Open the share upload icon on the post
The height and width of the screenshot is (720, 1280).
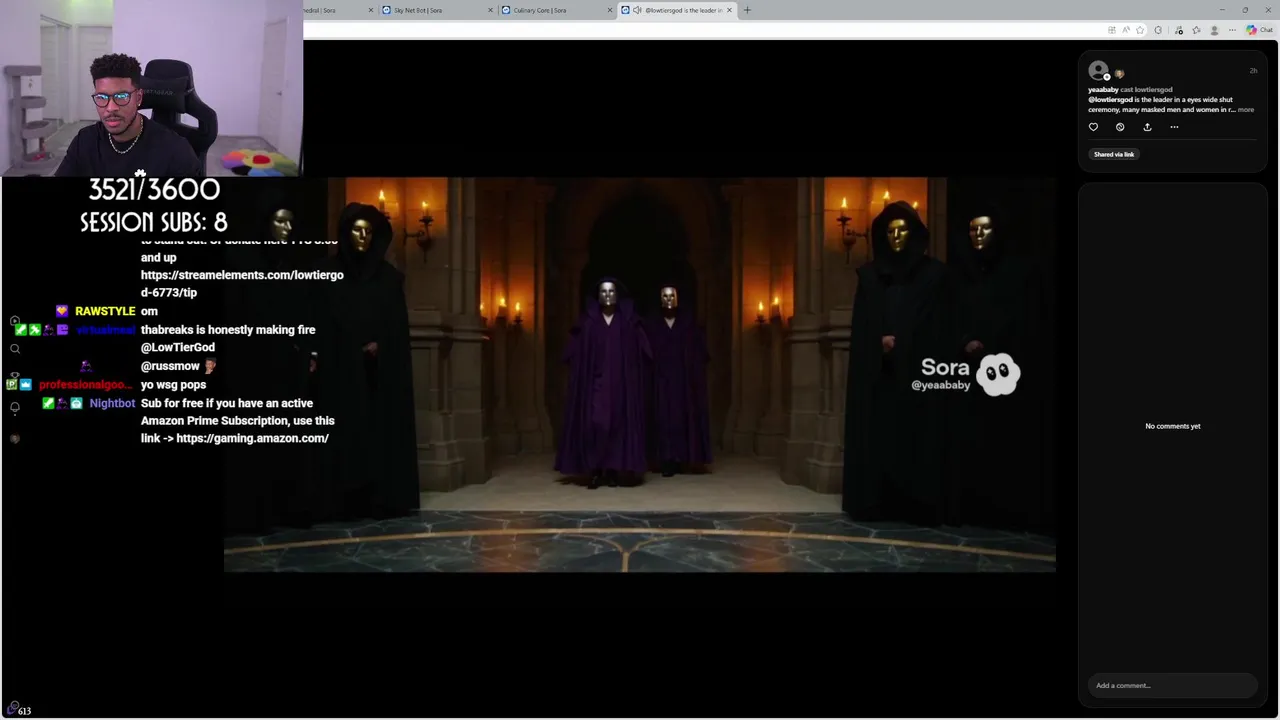(1147, 127)
